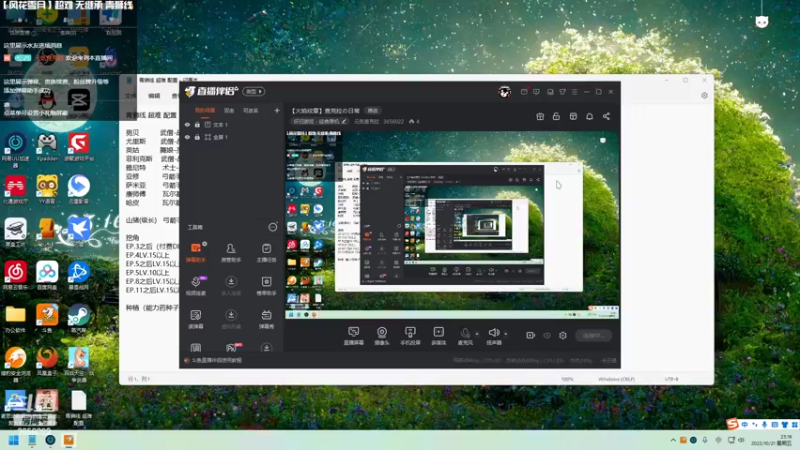
Task: Click the notification bell in the streaming app
Action: [589, 116]
